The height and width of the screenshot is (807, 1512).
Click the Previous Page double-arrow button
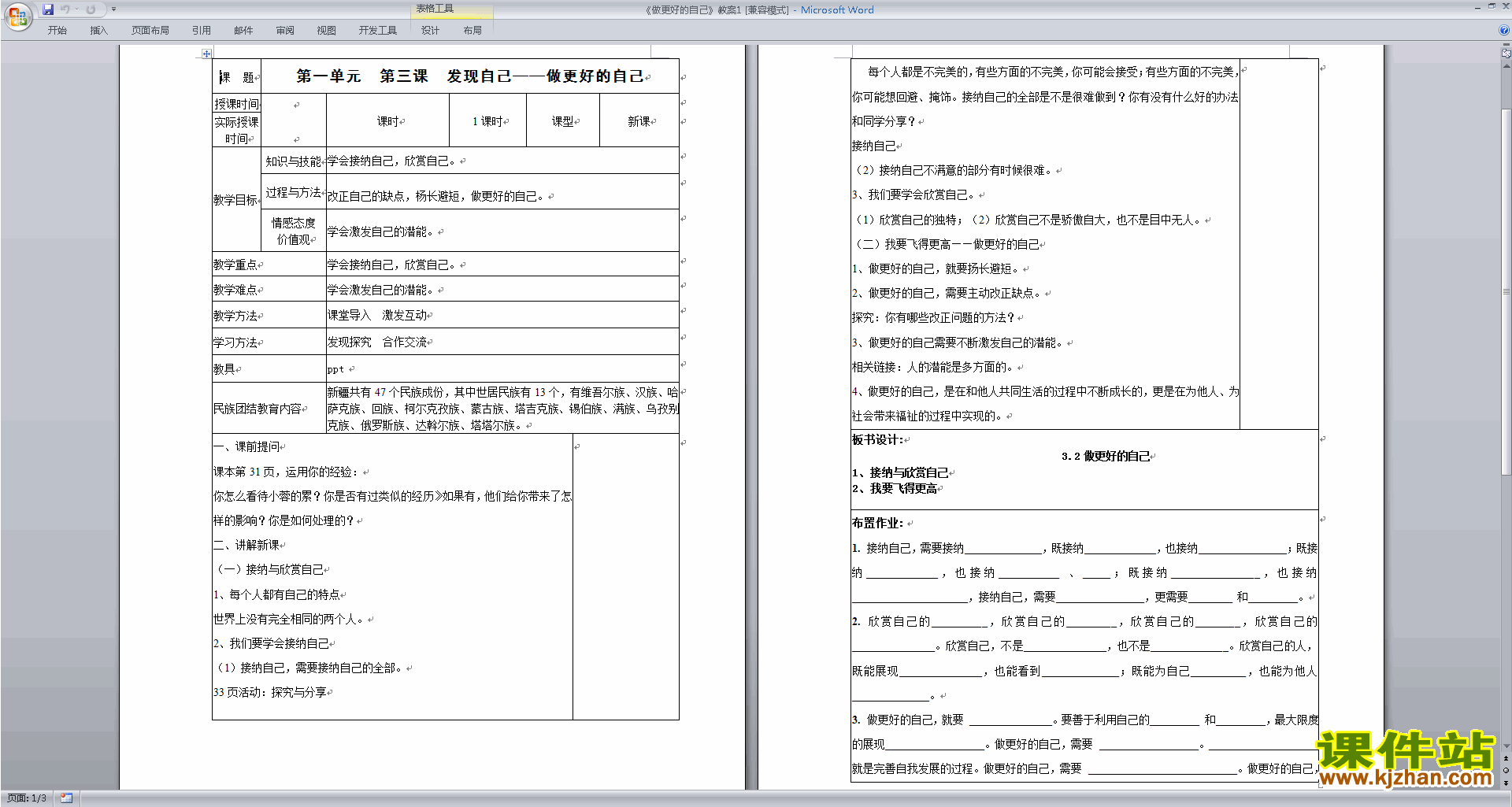[1506, 758]
